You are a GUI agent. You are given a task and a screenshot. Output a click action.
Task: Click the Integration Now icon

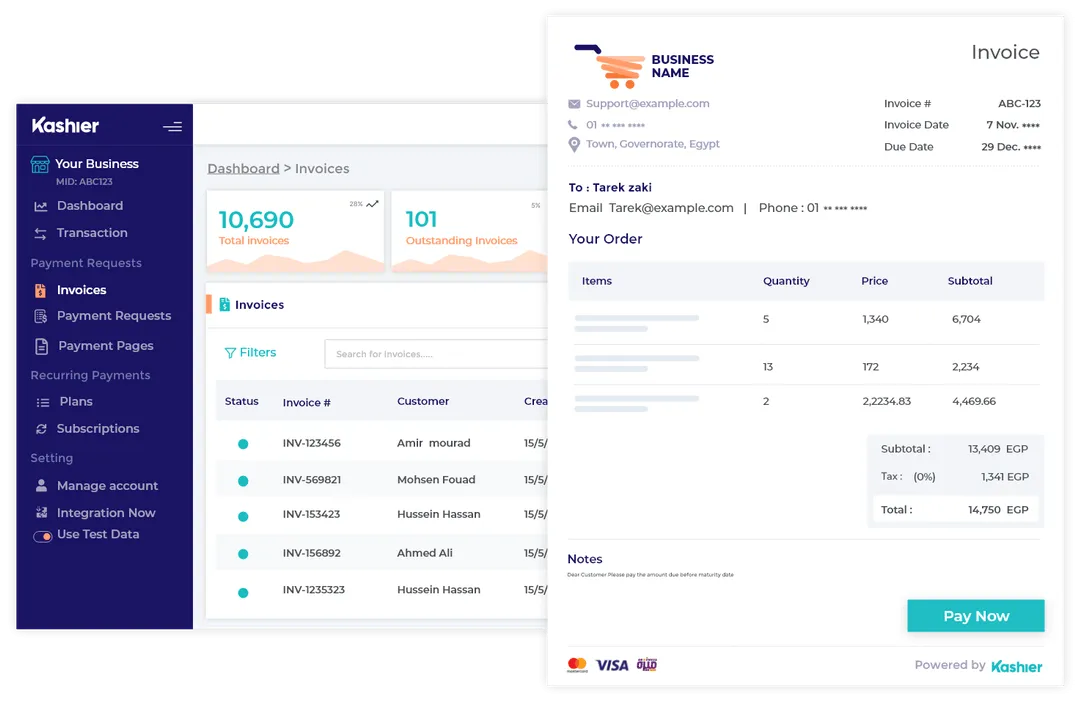point(41,513)
